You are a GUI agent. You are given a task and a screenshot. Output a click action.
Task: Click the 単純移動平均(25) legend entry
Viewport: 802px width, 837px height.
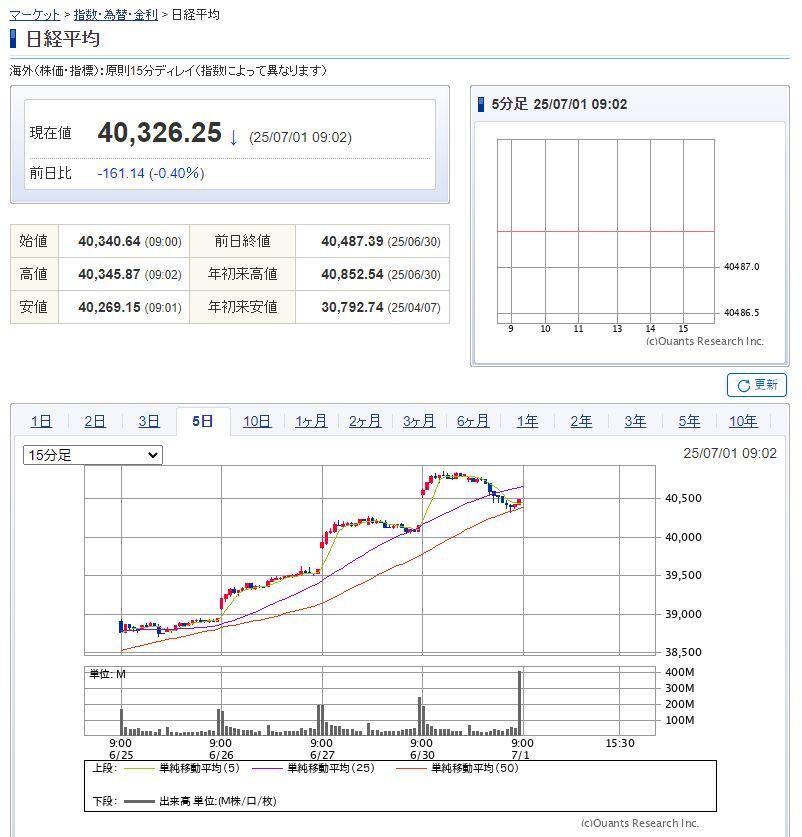pos(313,768)
